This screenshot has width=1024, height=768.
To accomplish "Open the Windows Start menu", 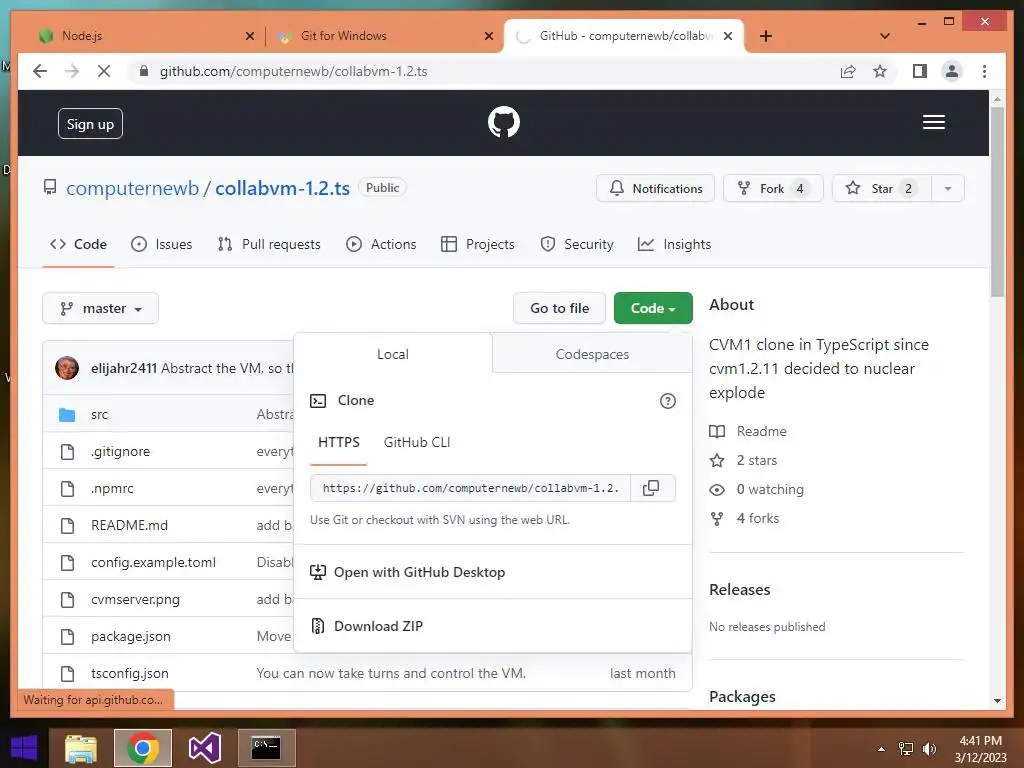I will [x=24, y=748].
